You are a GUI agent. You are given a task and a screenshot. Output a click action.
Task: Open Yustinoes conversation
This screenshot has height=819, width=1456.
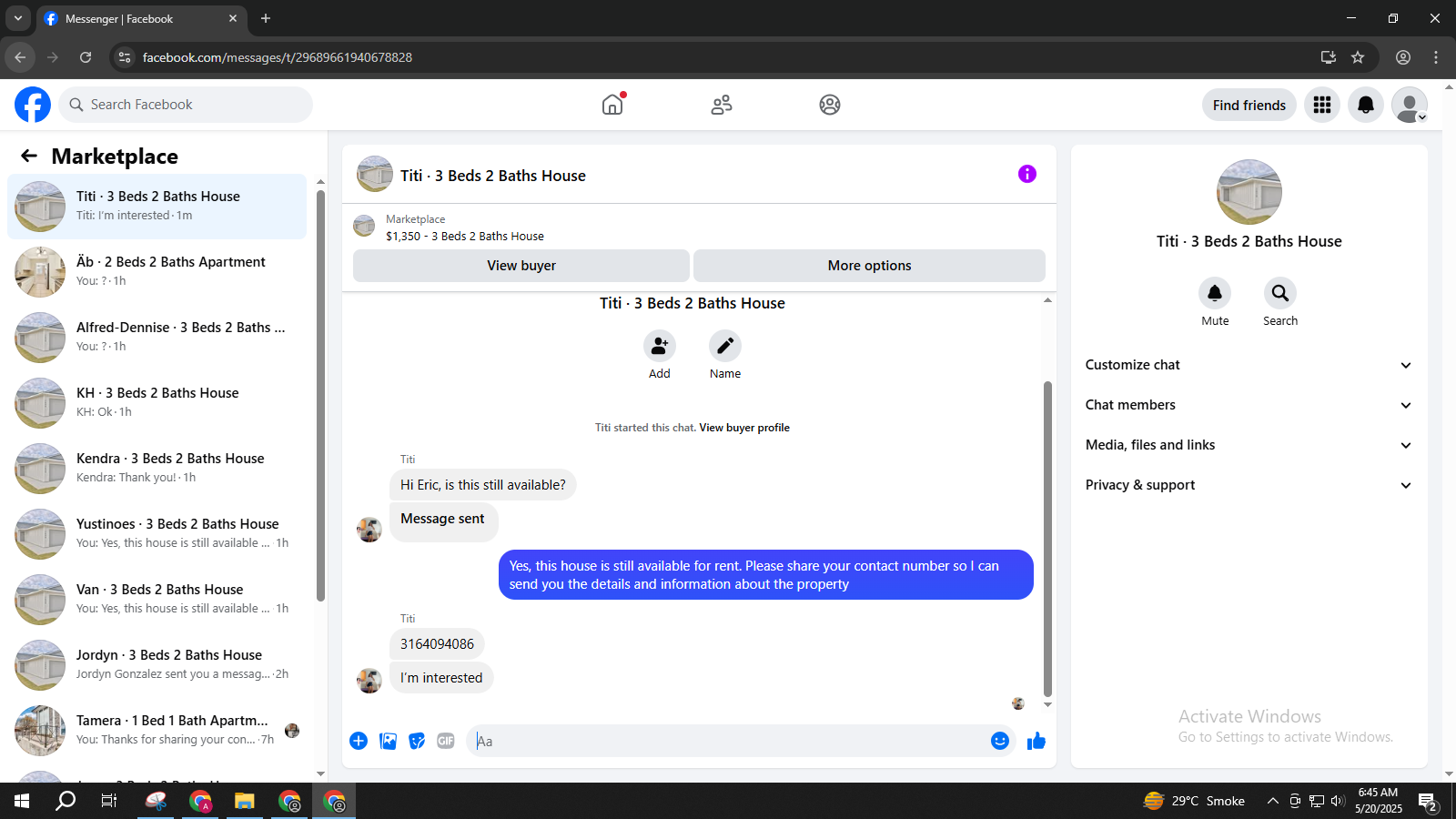click(157, 534)
